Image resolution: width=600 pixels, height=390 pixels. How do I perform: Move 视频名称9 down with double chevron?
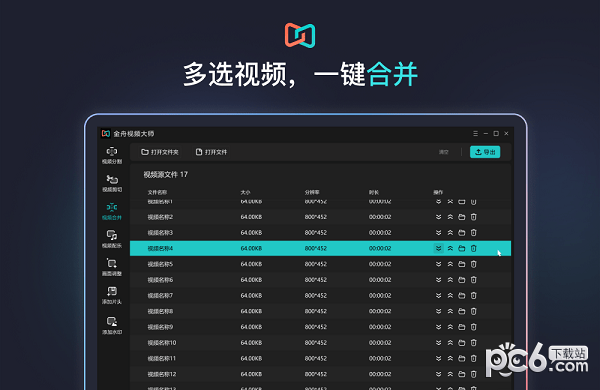(439, 327)
